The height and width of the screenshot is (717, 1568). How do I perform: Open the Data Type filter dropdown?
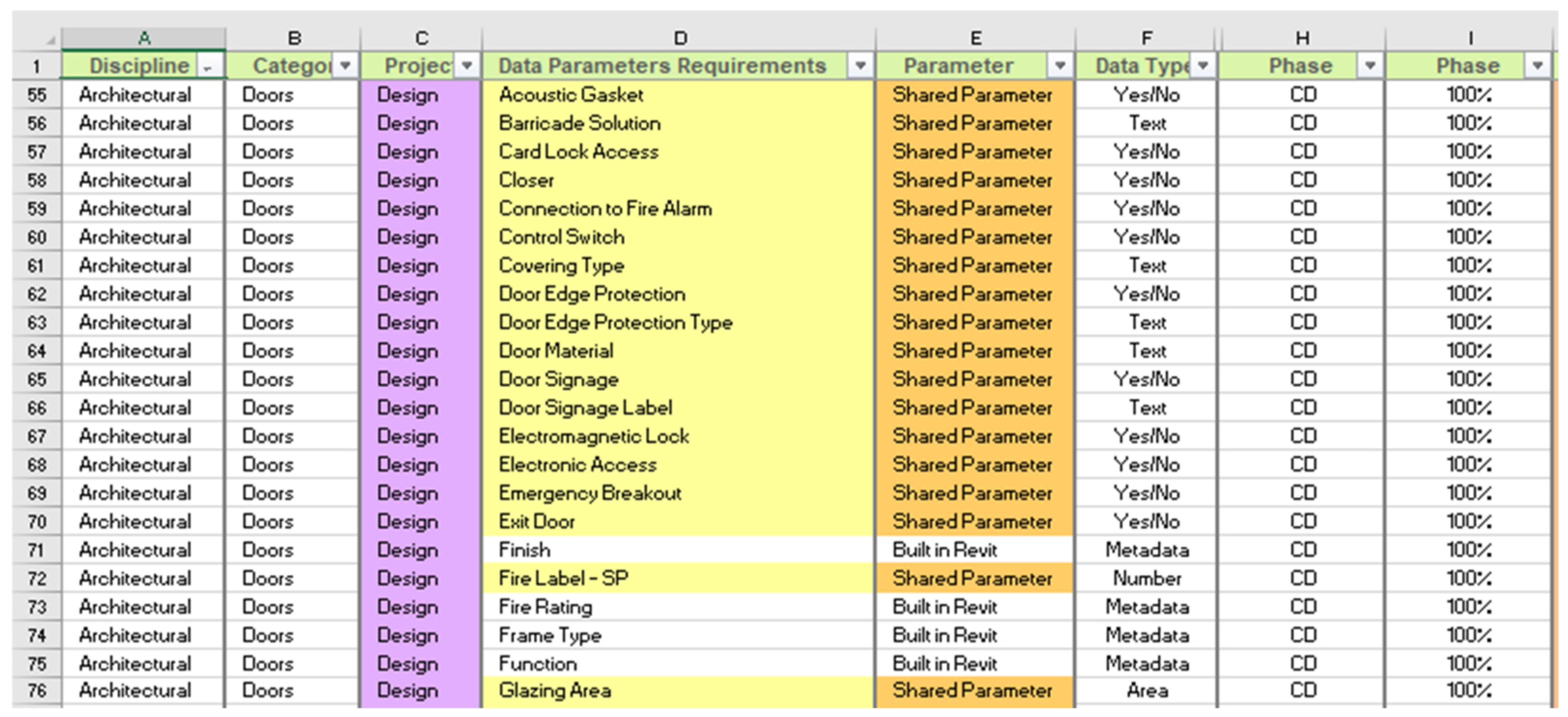[x=1203, y=66]
